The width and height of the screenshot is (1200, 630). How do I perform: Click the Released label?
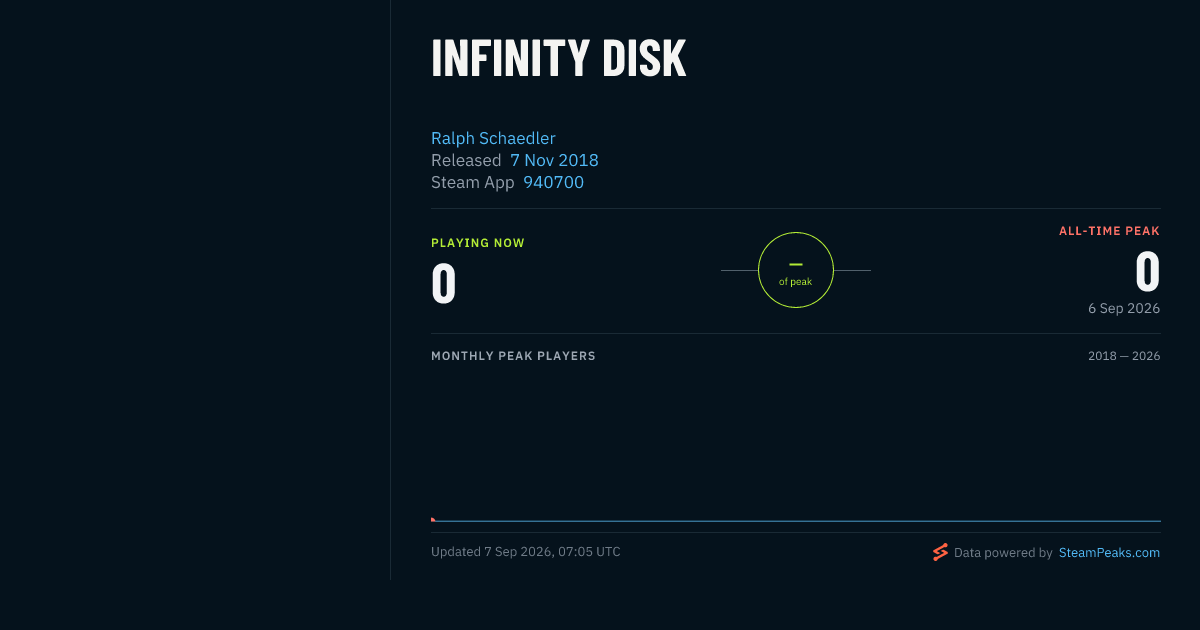coord(466,160)
